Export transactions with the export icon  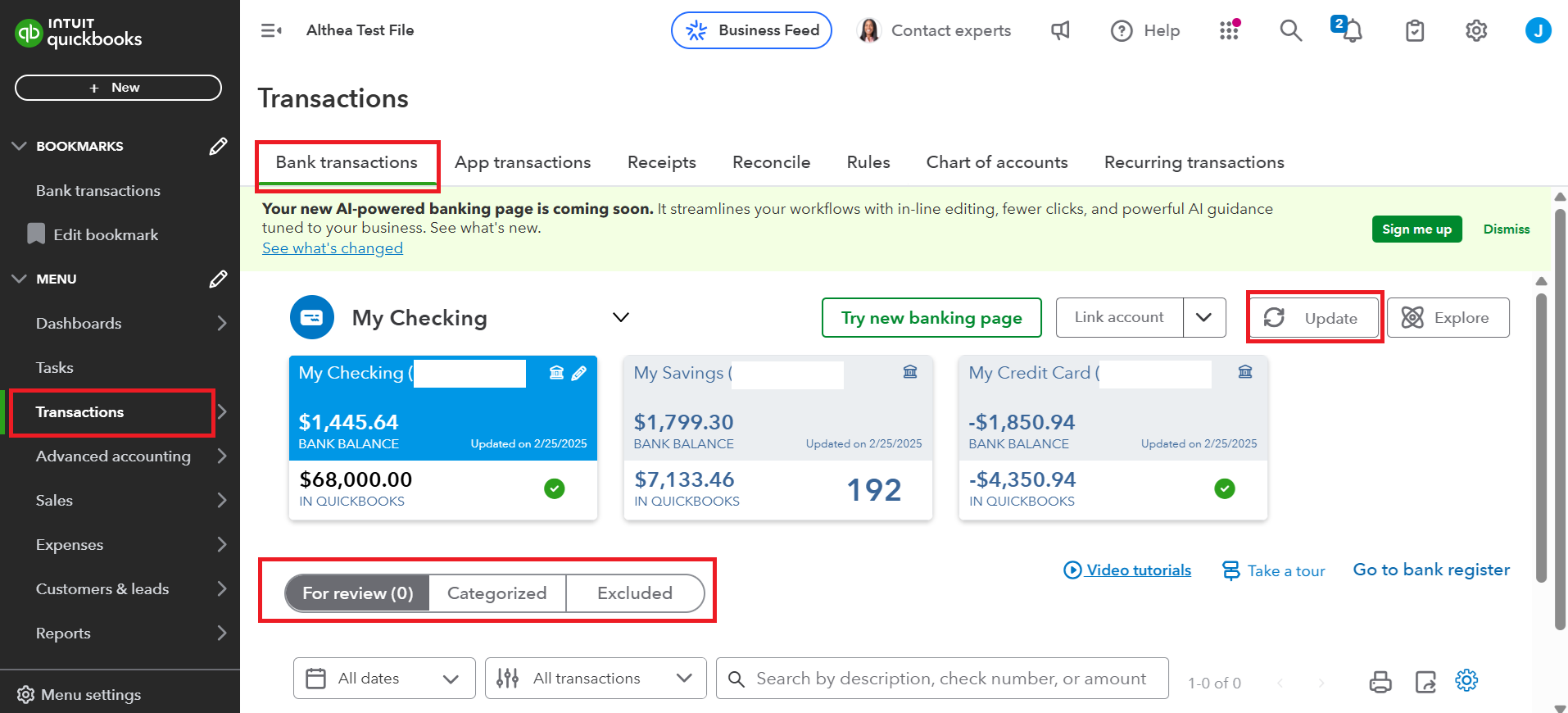point(1425,681)
